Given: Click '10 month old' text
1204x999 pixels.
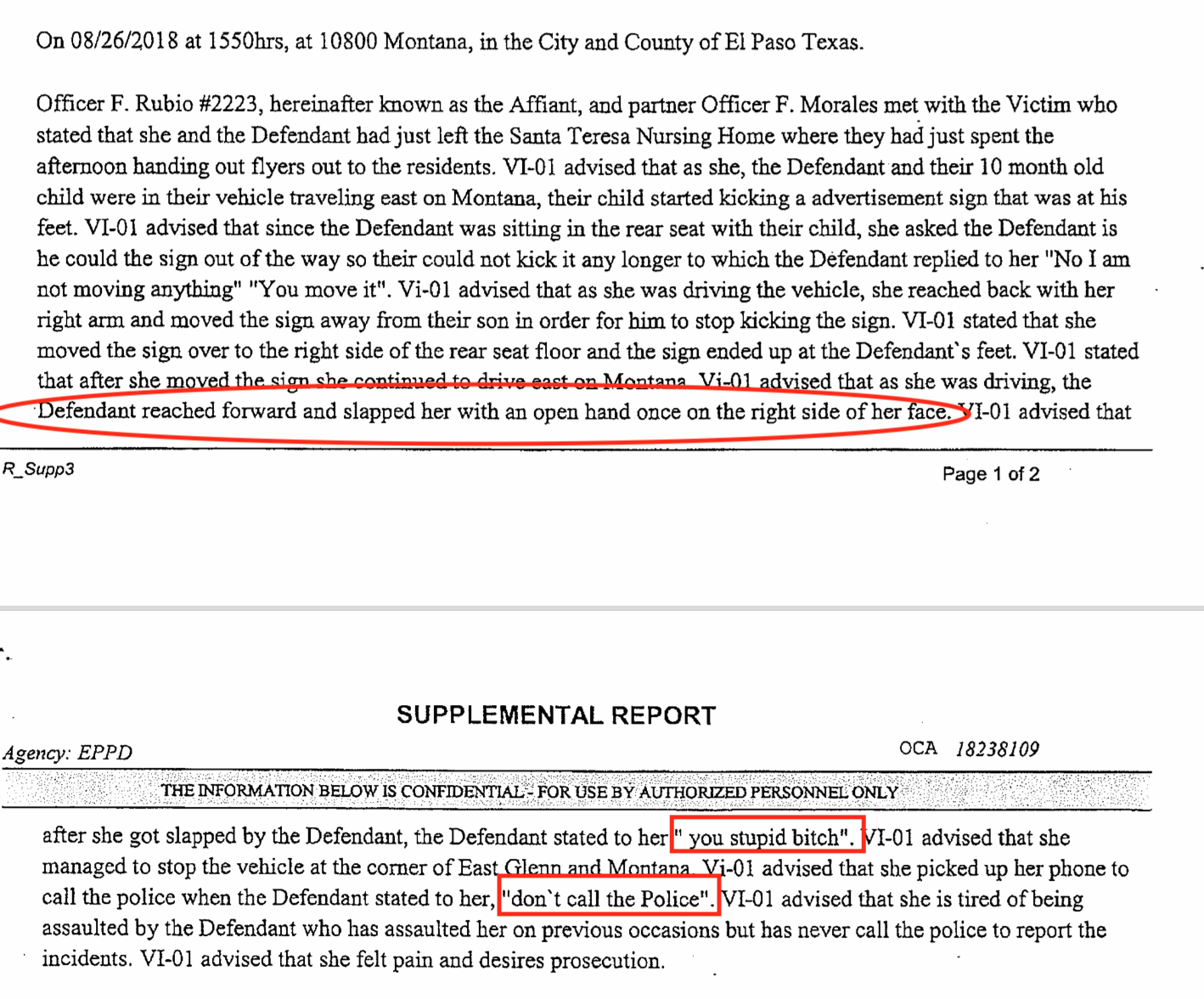Looking at the screenshot, I should [x=1041, y=166].
